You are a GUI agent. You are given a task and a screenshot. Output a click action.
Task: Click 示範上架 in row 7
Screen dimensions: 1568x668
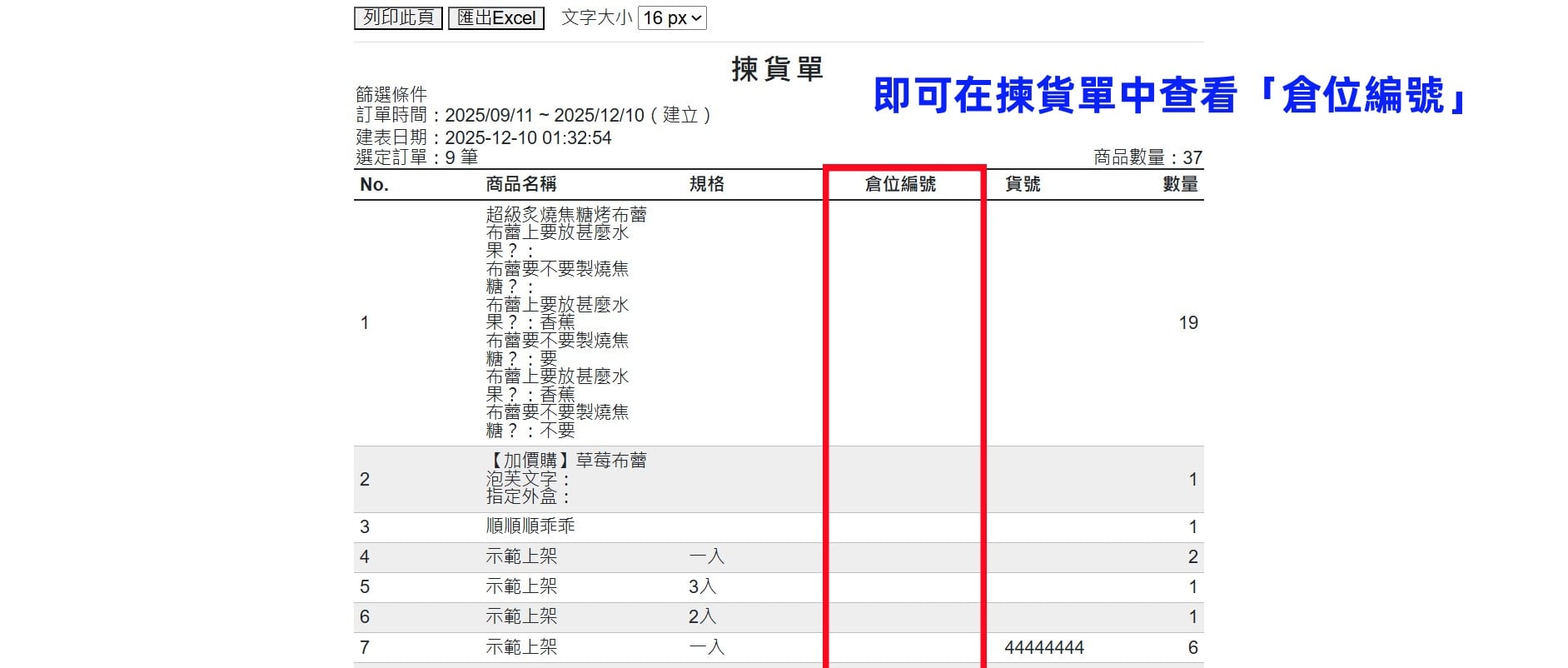521,647
